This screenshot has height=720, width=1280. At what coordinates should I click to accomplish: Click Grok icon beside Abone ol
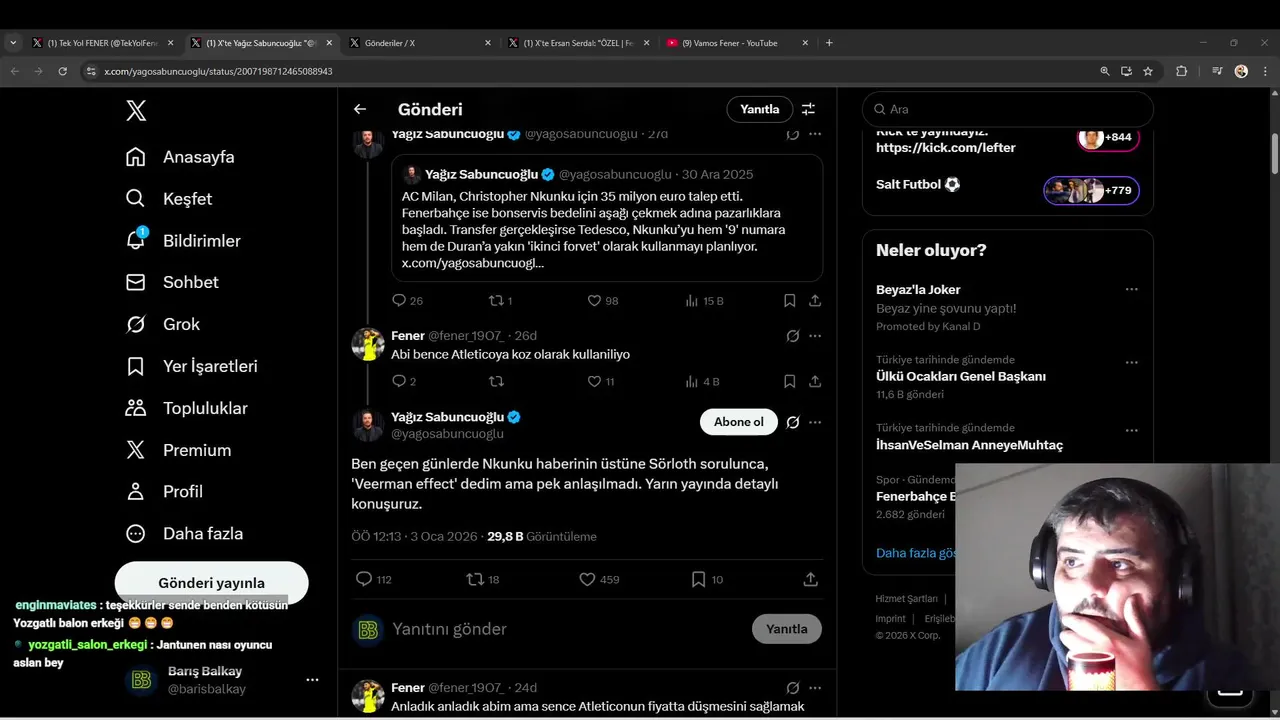[792, 422]
